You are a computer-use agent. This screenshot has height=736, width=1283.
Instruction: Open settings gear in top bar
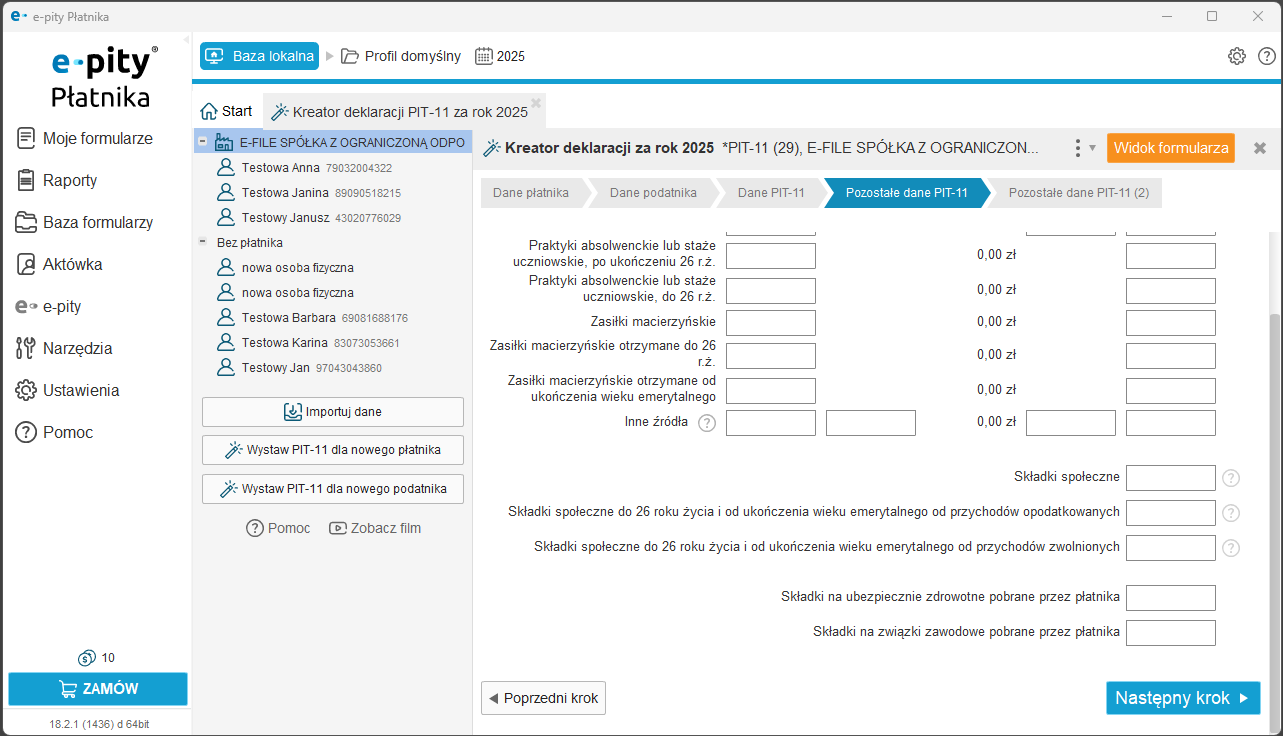tap(1237, 56)
